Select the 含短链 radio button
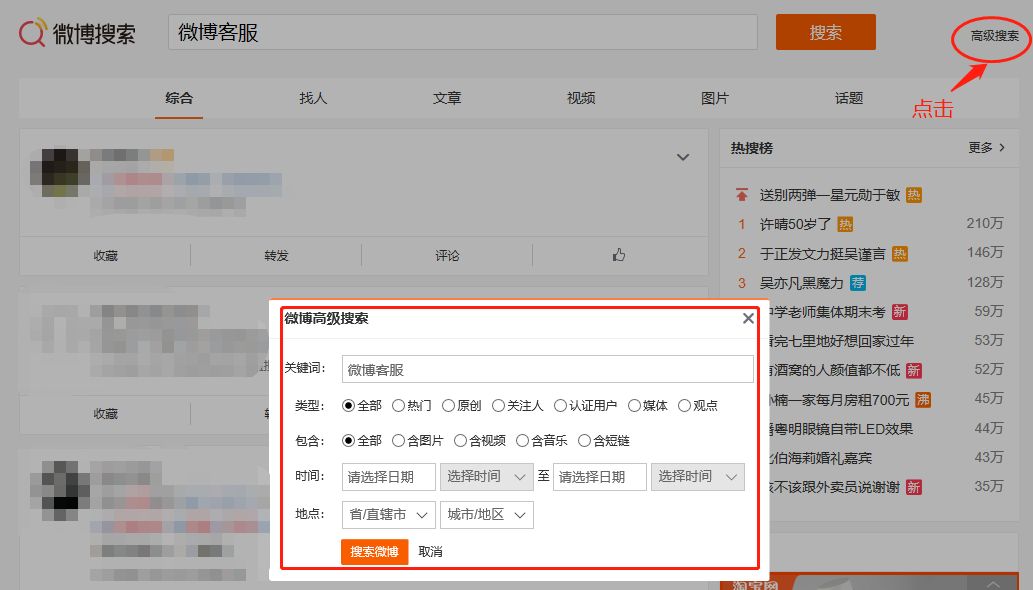The width and height of the screenshot is (1033, 590). click(584, 441)
